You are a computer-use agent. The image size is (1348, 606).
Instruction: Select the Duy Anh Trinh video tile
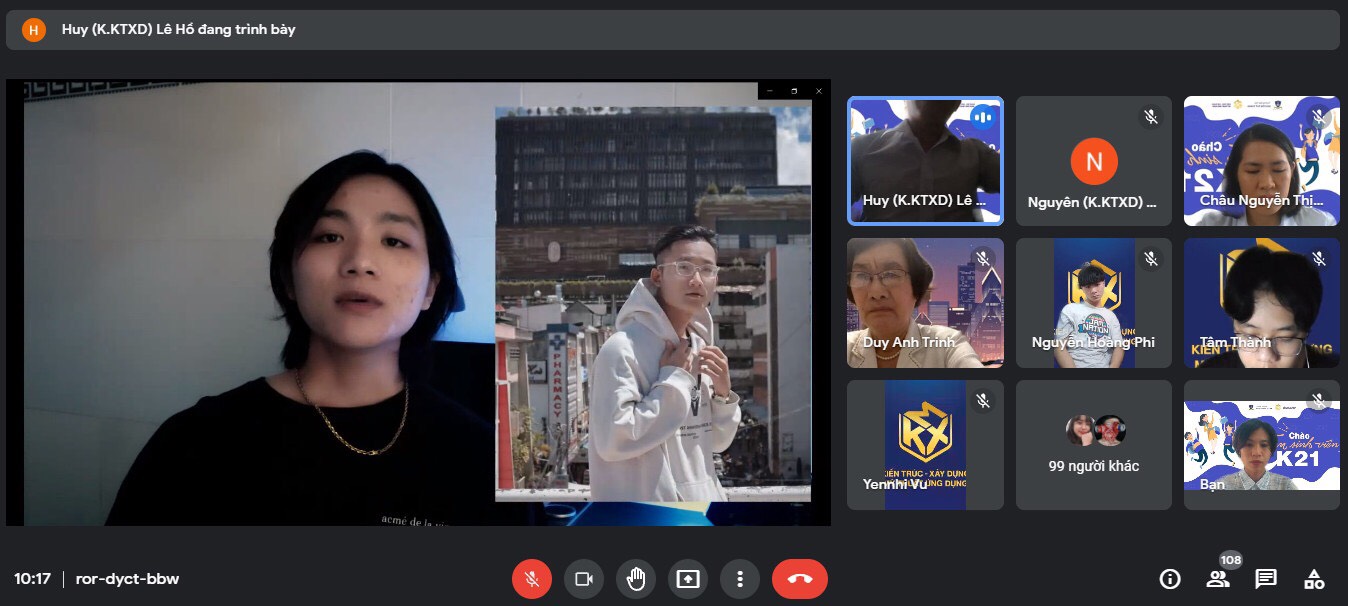click(925, 303)
